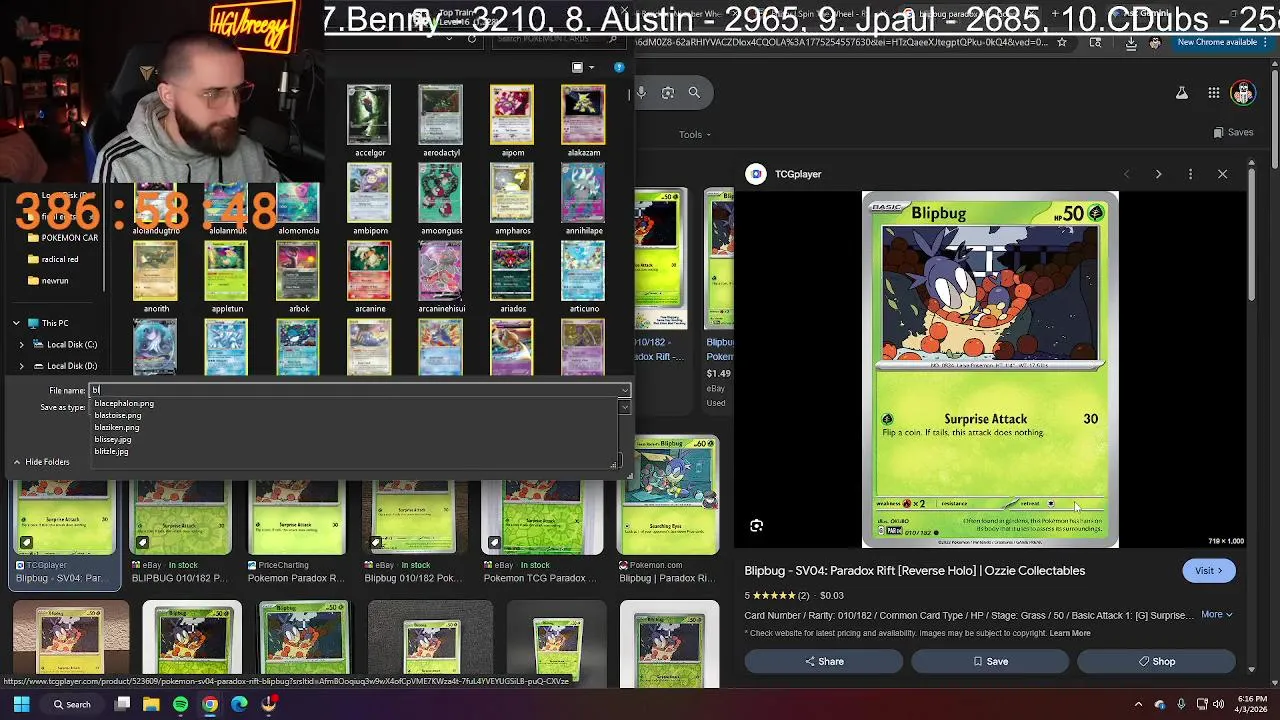Select the accelgor card file
Viewport: 1280px width, 720px height.
pyautogui.click(x=369, y=121)
